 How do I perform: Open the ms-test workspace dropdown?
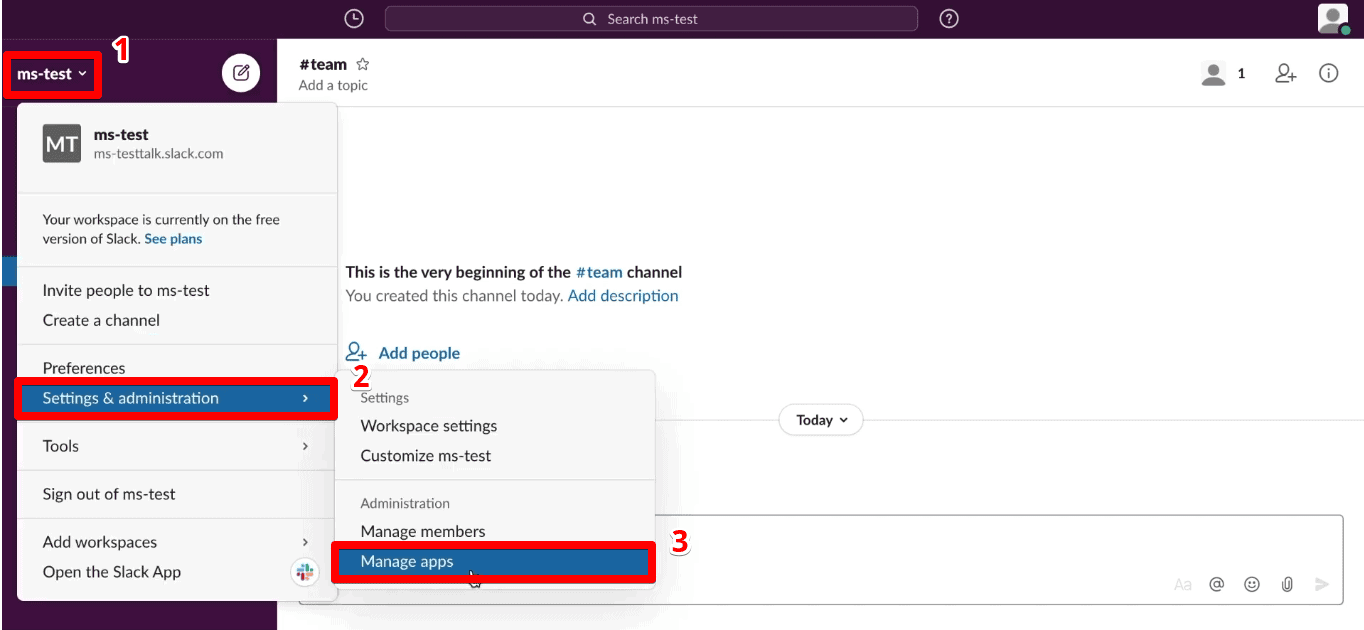(52, 73)
